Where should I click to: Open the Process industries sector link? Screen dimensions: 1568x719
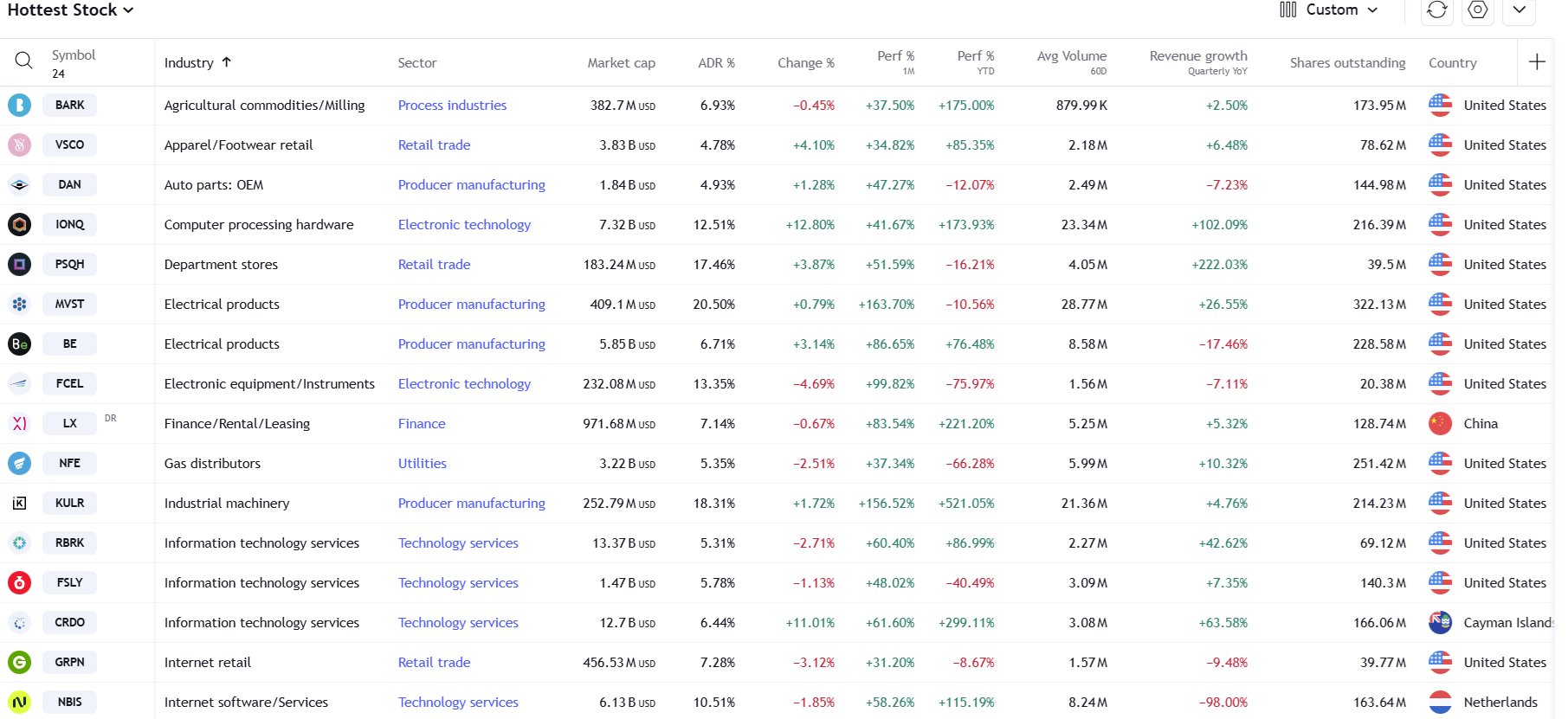point(452,106)
